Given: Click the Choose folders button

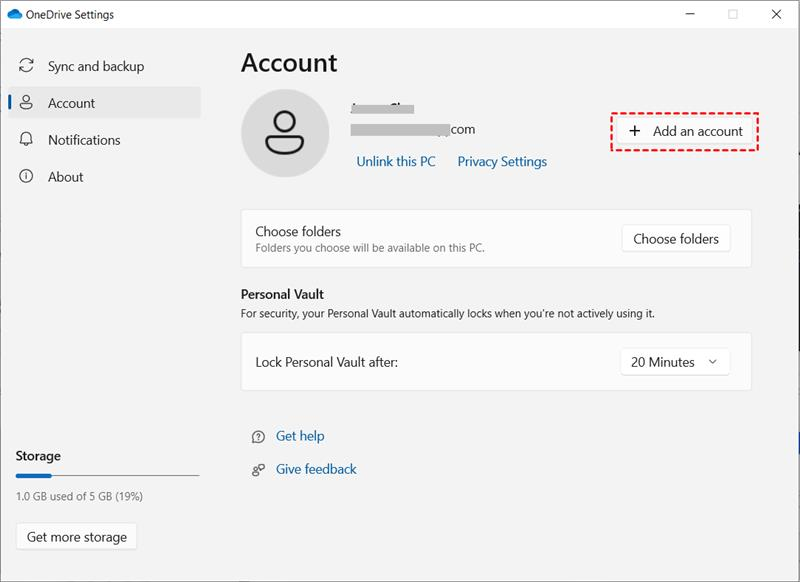Looking at the screenshot, I should (676, 239).
